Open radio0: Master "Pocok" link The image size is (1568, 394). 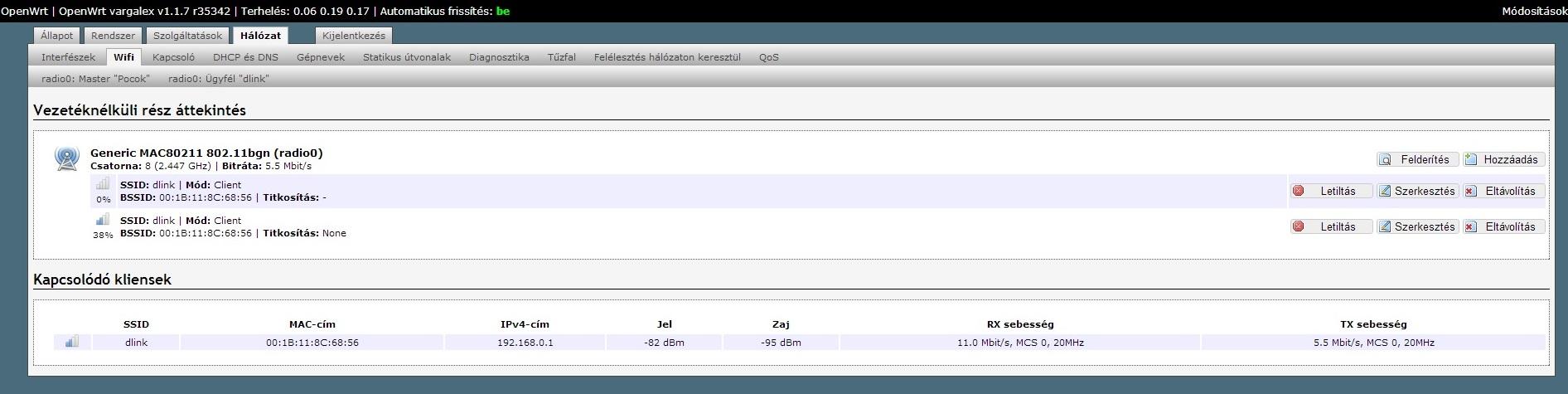[x=95, y=79]
